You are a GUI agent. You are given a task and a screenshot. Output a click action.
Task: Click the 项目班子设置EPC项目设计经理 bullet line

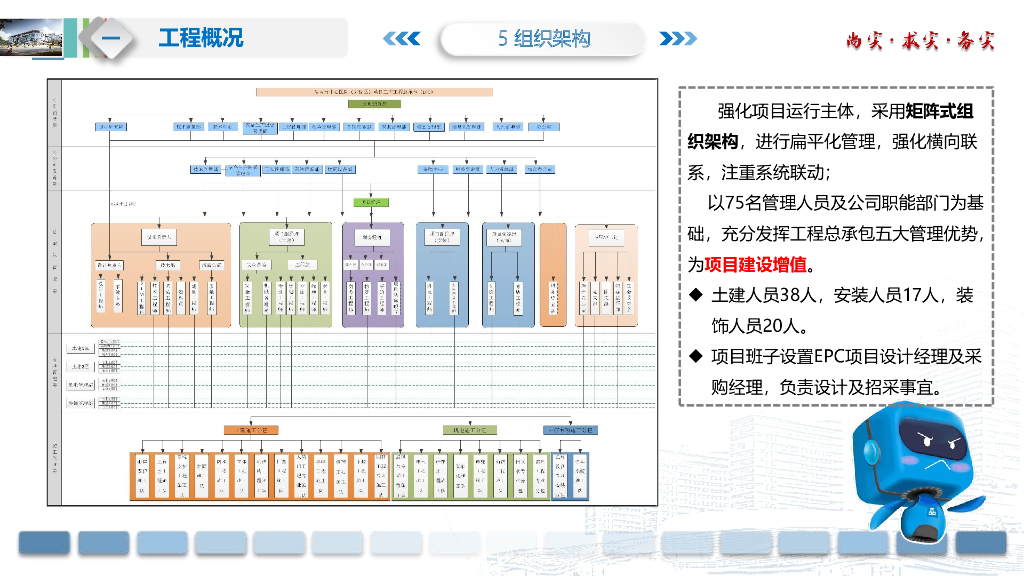[x=846, y=357]
